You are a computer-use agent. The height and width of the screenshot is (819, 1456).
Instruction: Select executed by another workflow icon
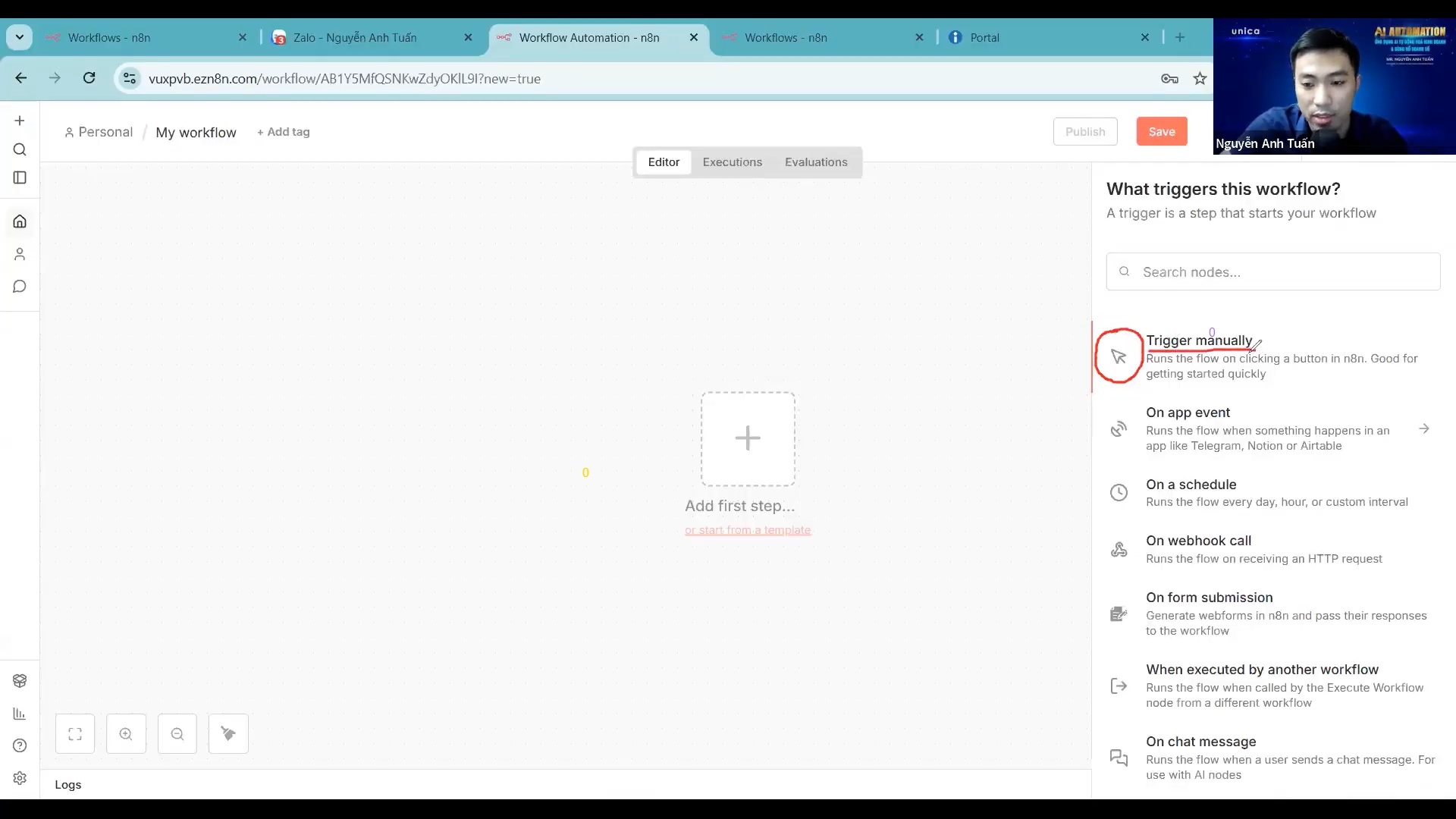point(1119,686)
